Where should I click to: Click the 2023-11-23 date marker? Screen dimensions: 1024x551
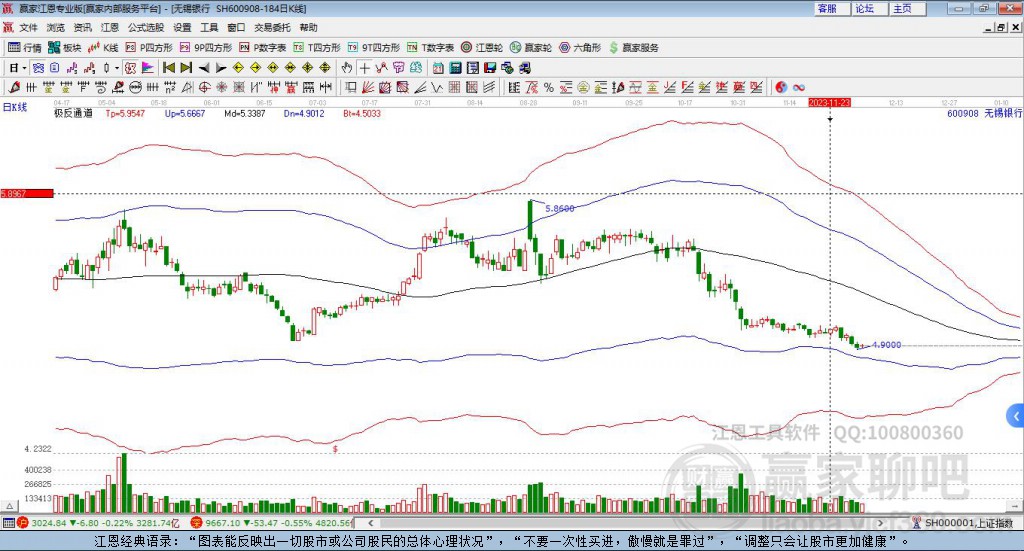[829, 103]
